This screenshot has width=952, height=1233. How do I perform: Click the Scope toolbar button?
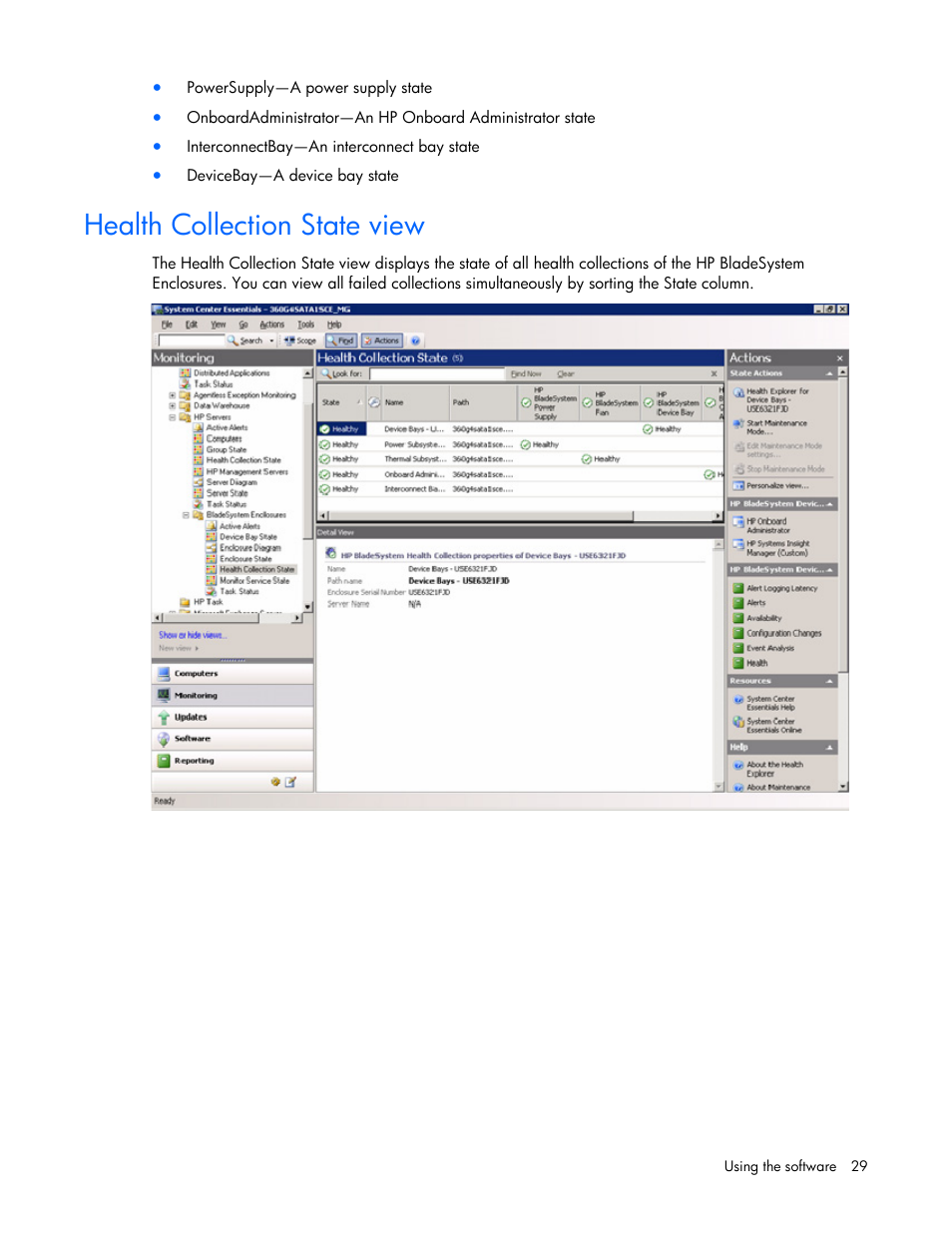coord(300,340)
